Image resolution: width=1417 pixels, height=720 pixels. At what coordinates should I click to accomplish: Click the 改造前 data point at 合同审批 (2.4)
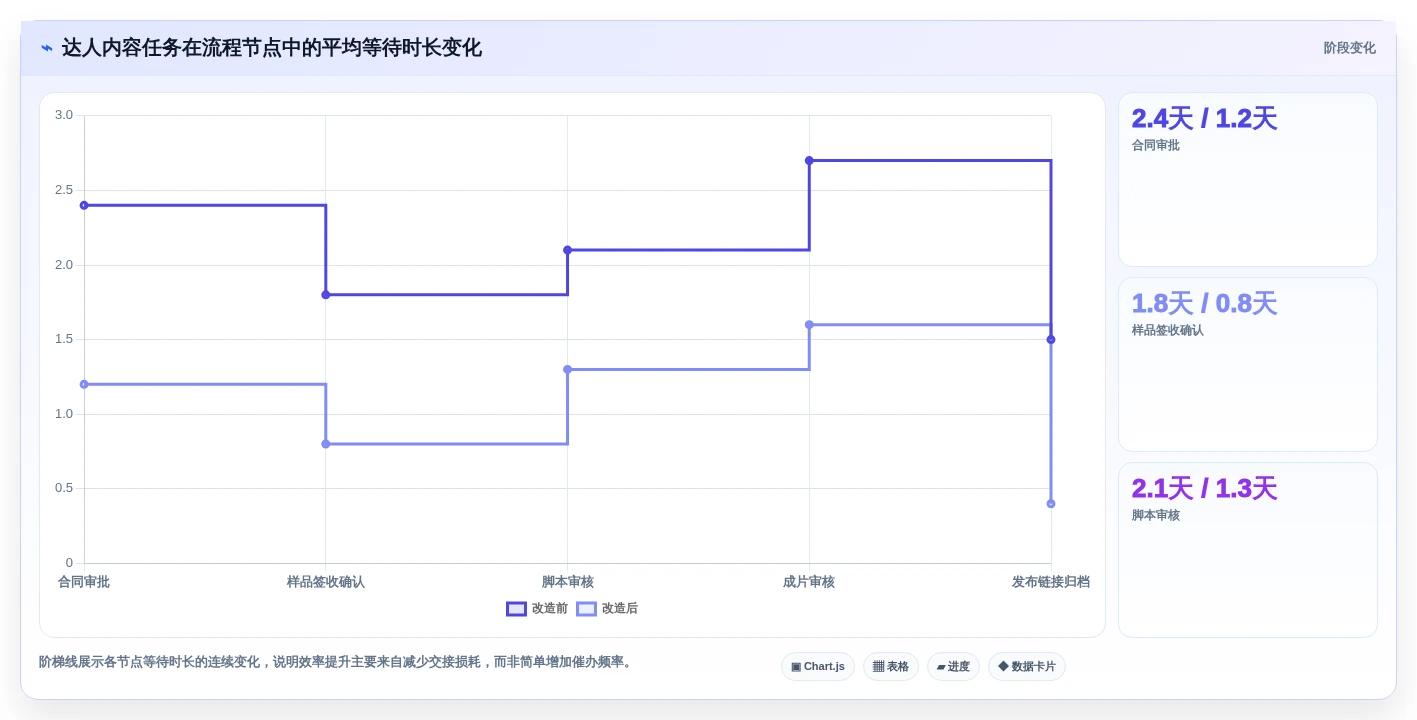[84, 205]
